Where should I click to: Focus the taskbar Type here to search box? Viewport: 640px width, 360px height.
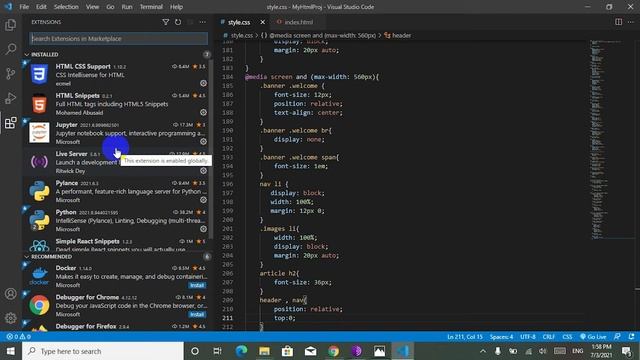click(103, 351)
